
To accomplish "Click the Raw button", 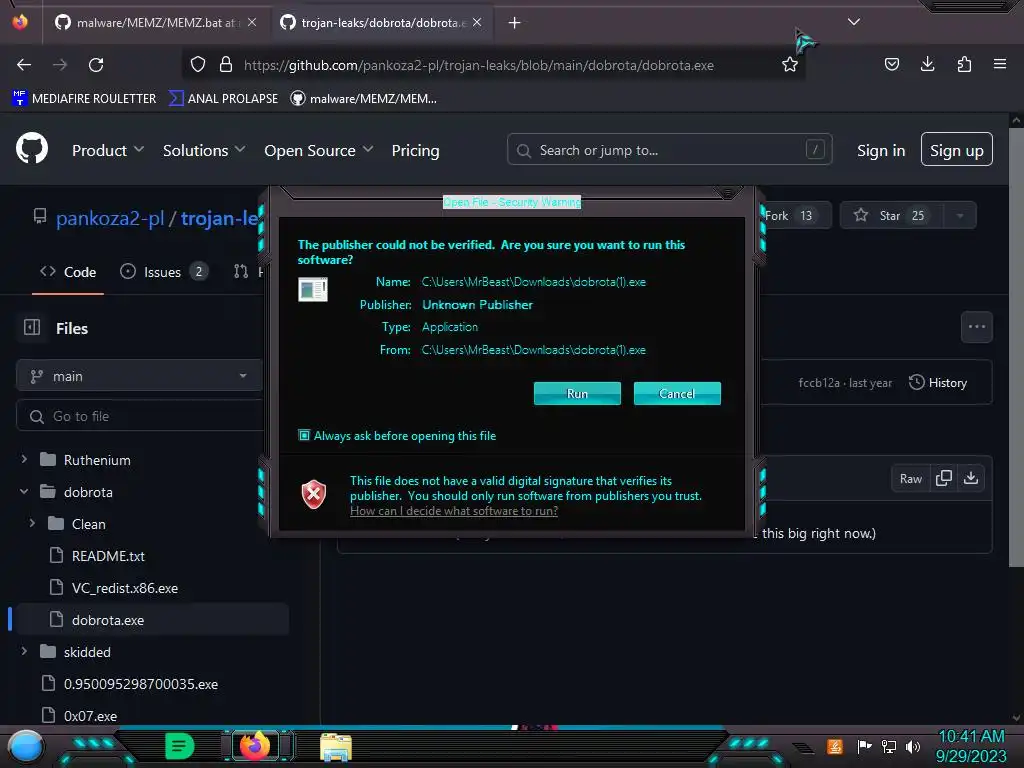I will 910,479.
